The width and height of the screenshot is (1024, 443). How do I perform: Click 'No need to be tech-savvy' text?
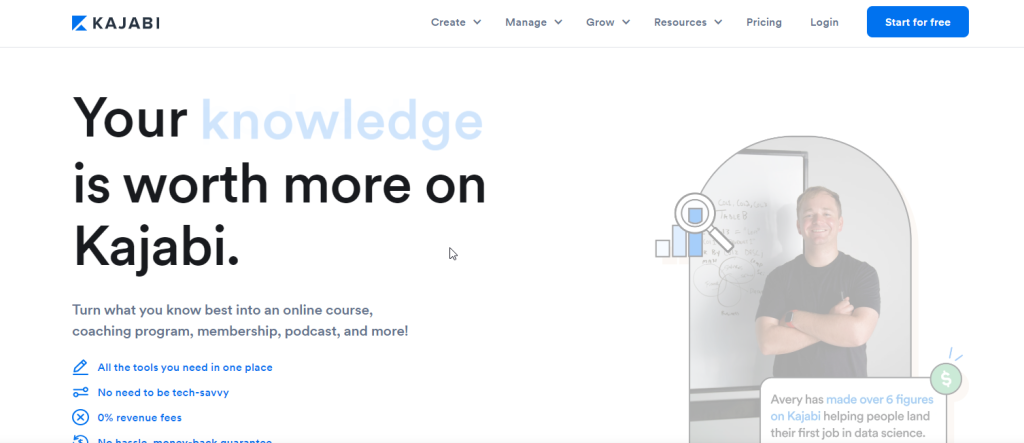[163, 393]
